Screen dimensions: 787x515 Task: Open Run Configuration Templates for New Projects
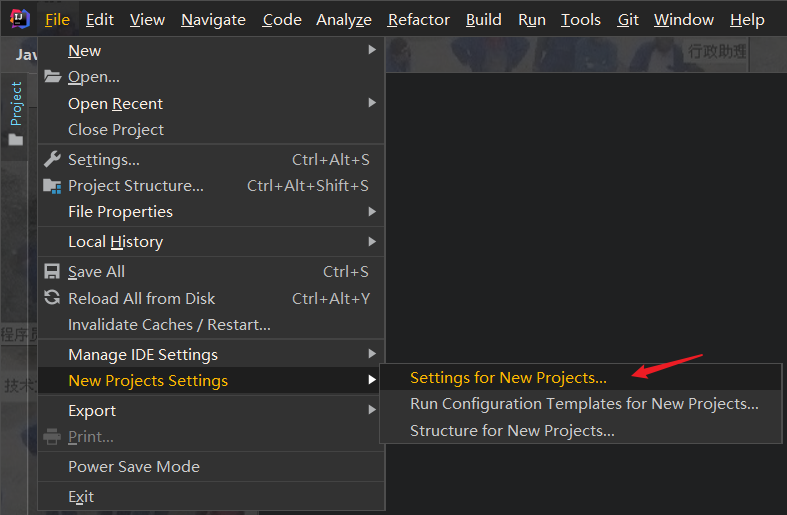[584, 404]
